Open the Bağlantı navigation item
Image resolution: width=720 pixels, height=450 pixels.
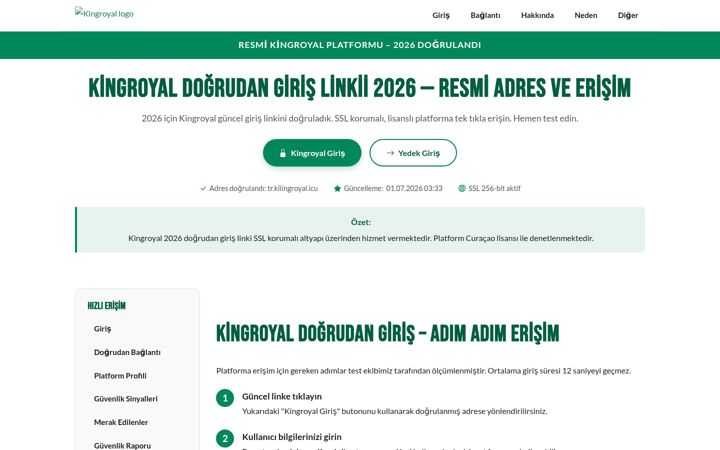click(x=485, y=15)
